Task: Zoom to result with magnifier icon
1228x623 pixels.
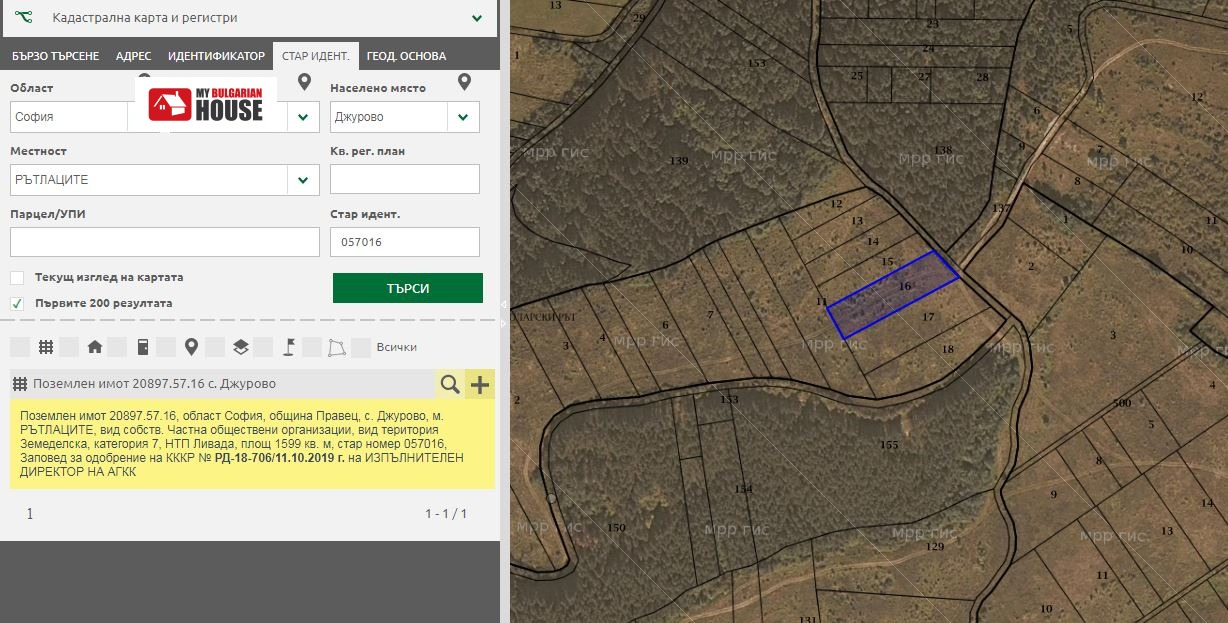Action: [x=450, y=384]
